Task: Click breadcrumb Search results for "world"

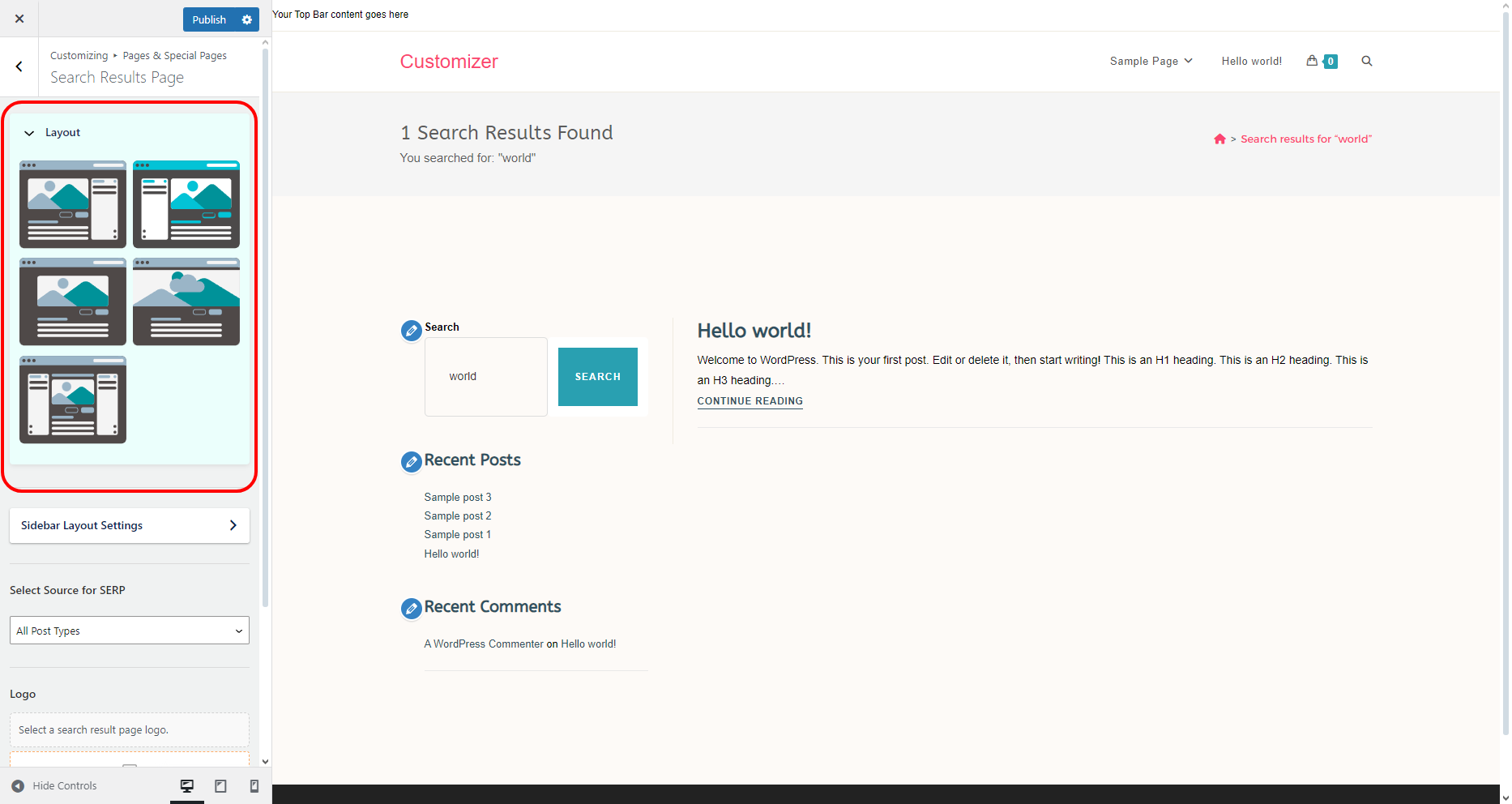Action: coord(1306,139)
